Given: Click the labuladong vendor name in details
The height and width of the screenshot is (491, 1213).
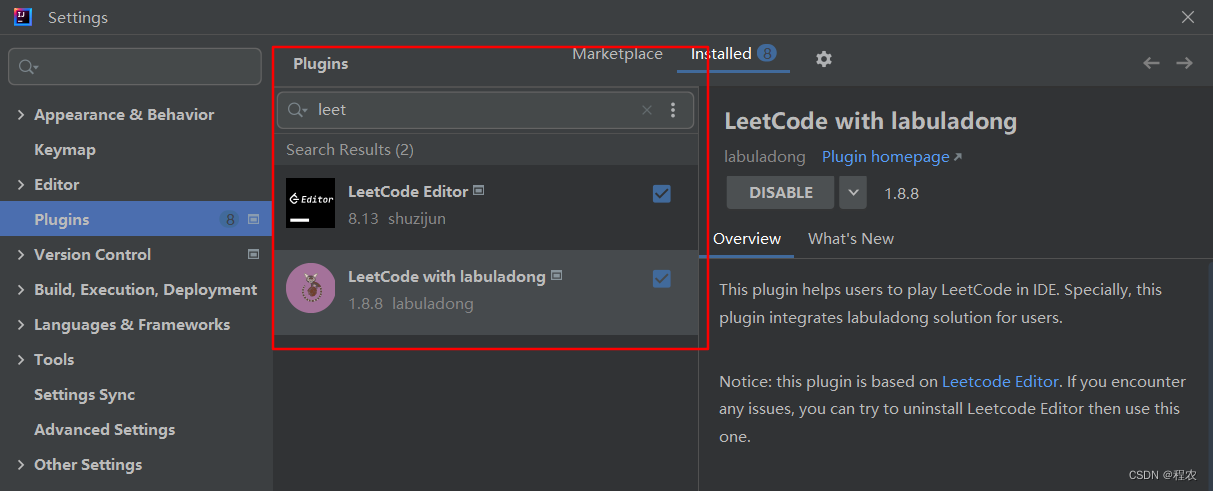Looking at the screenshot, I should point(765,157).
